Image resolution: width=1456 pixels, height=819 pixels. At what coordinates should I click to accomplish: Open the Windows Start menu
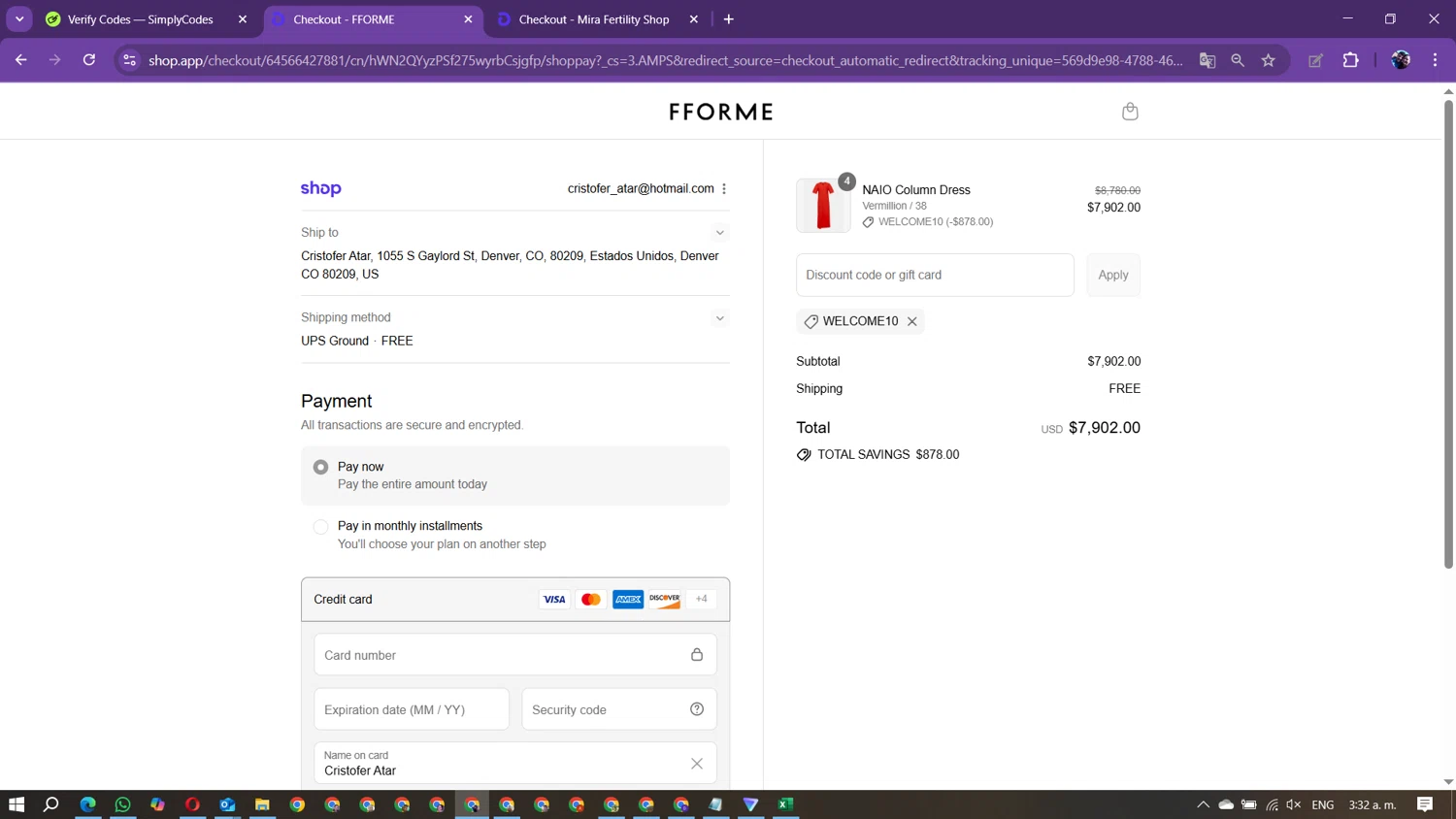17,804
